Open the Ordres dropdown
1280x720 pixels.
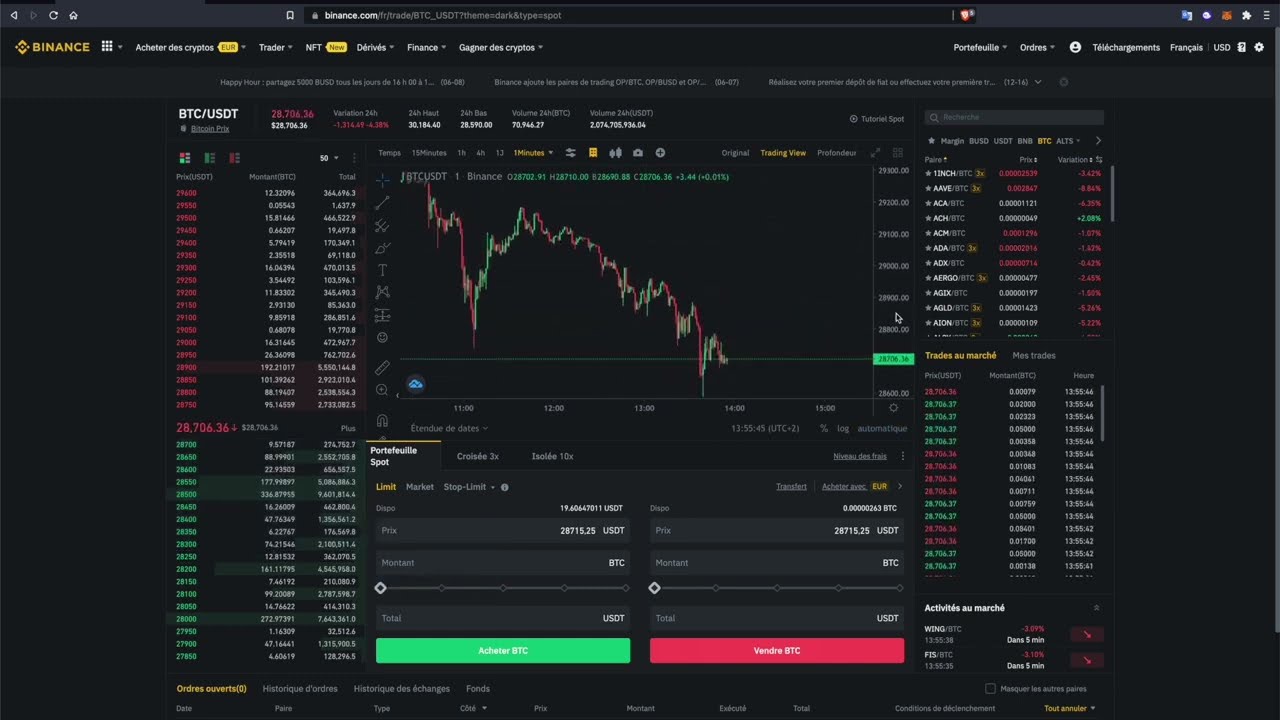[x=1038, y=47]
